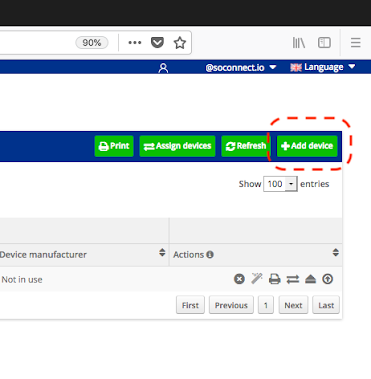Sort by Device manufacturer column

(162, 253)
